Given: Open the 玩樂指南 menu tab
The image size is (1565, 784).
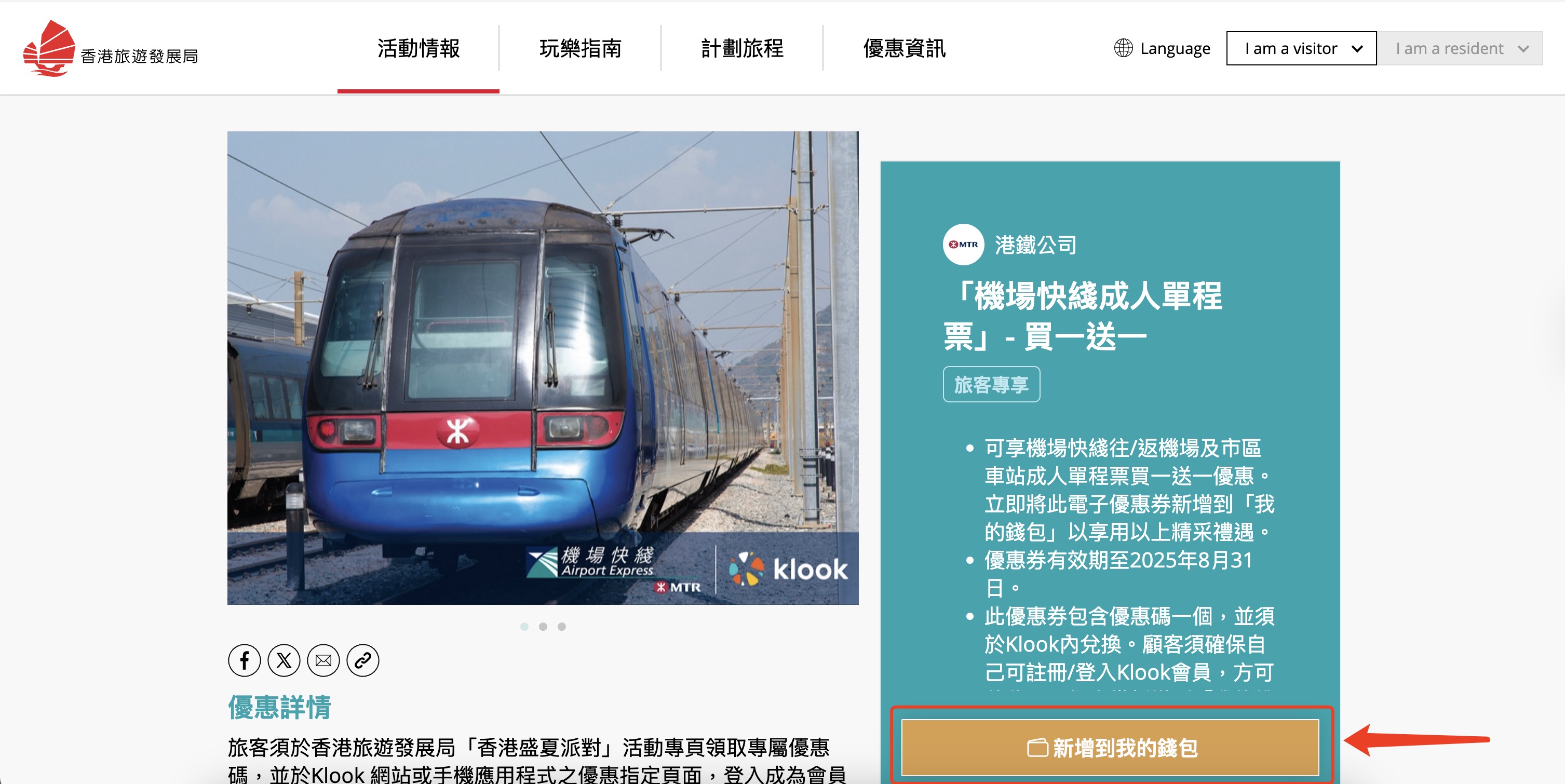Looking at the screenshot, I should click(580, 49).
